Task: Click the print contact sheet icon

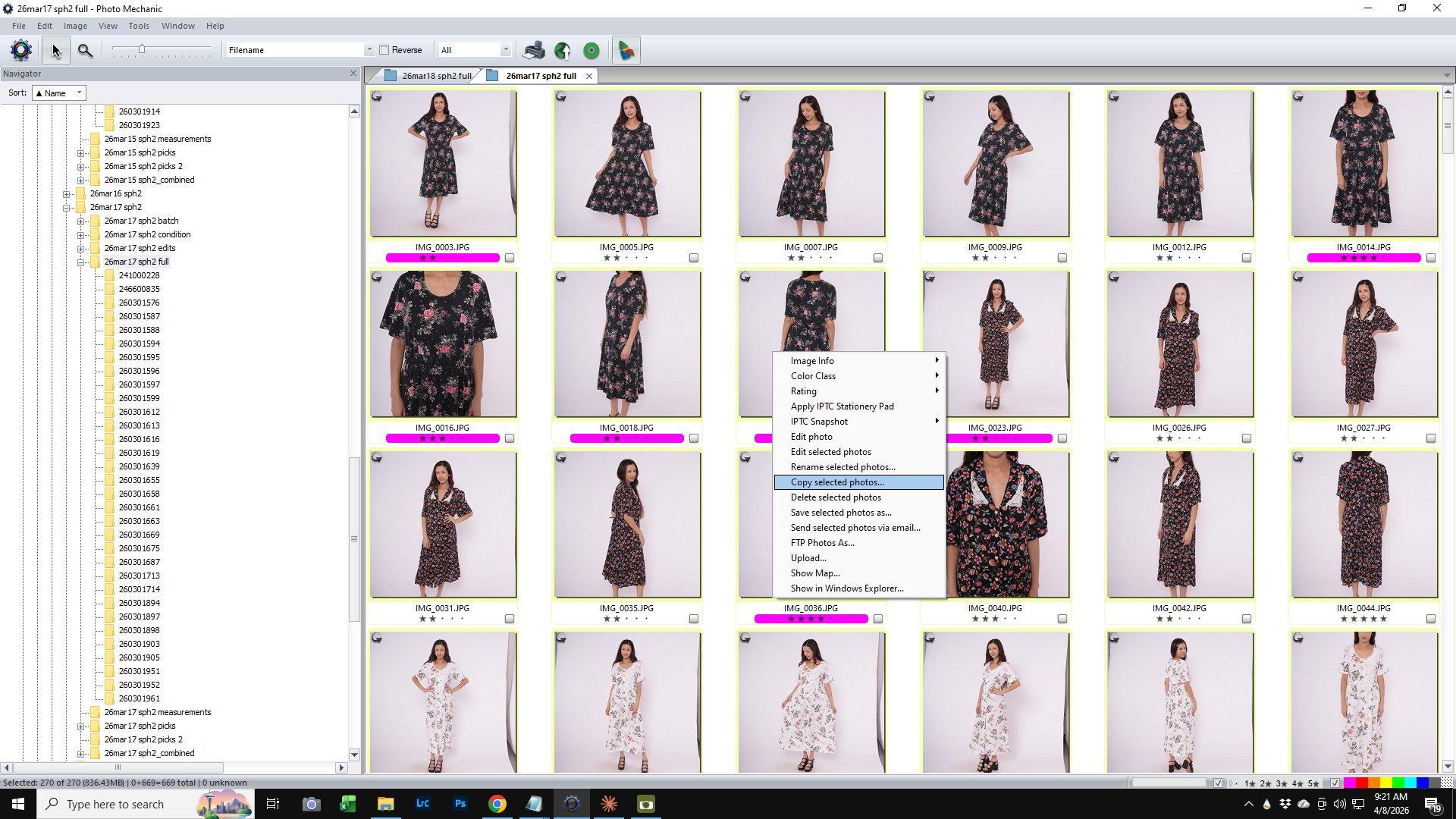Action: pos(534,50)
